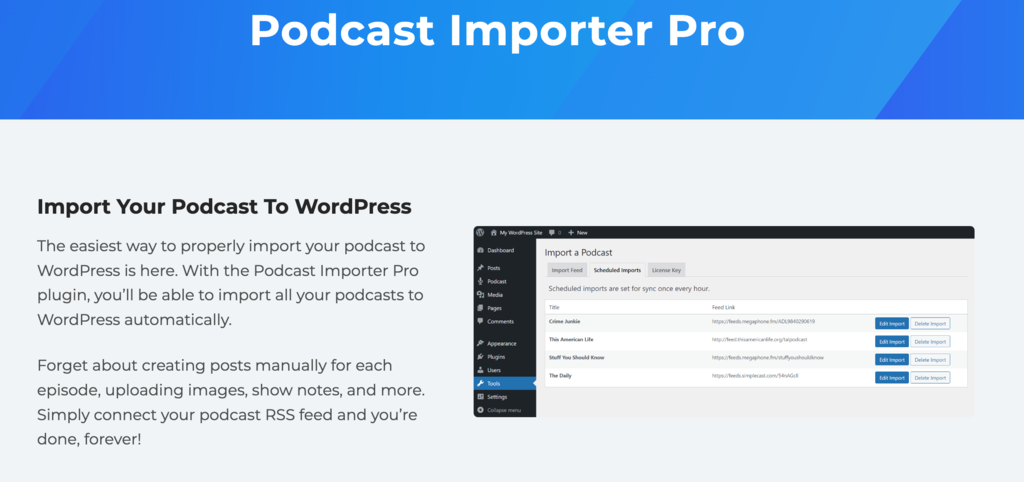Viewport: 1024px width, 482px height.
Task: Select the Posts pin icon in sidebar
Action: pyautogui.click(x=480, y=268)
